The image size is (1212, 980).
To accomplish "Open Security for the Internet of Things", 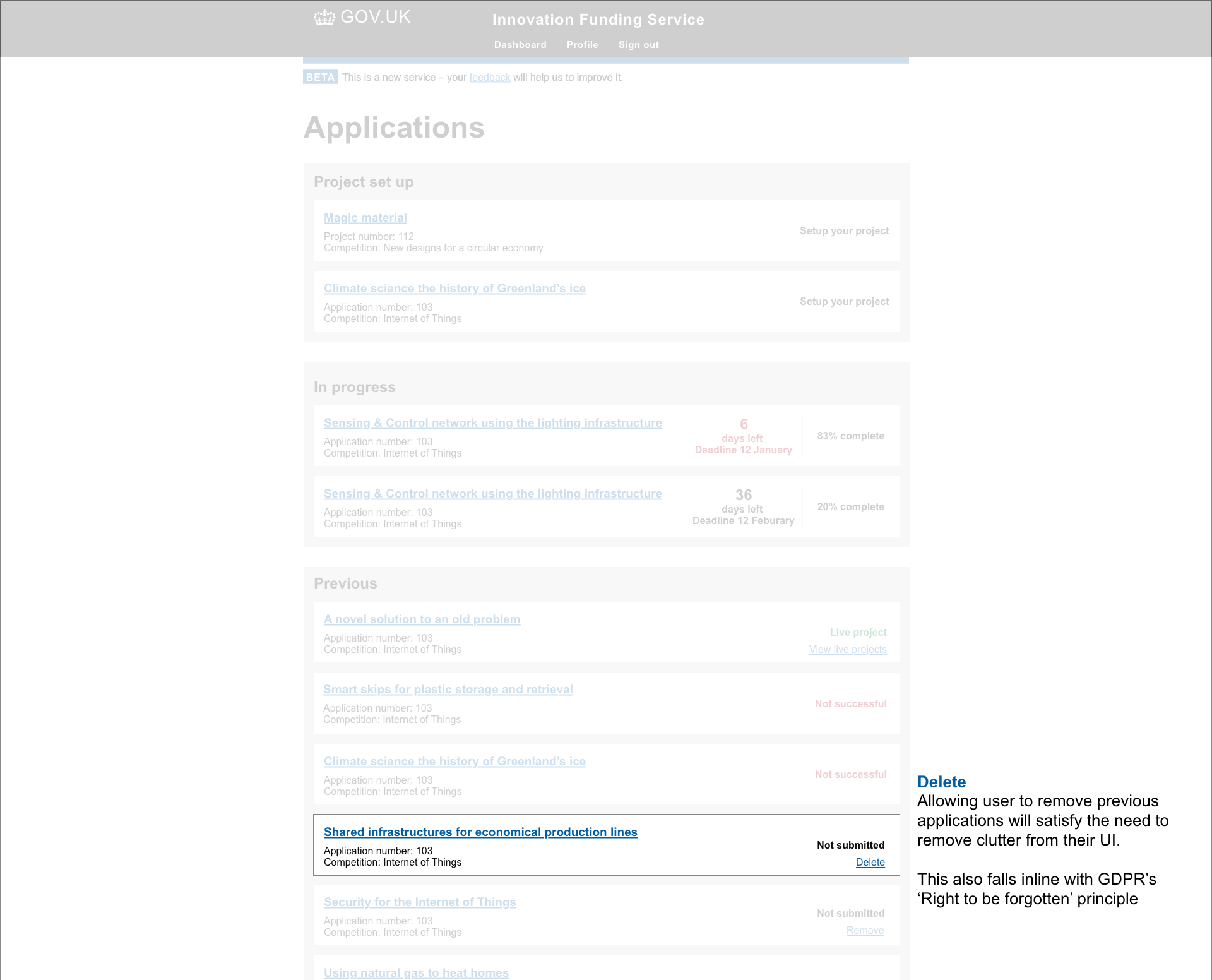I will click(420, 902).
